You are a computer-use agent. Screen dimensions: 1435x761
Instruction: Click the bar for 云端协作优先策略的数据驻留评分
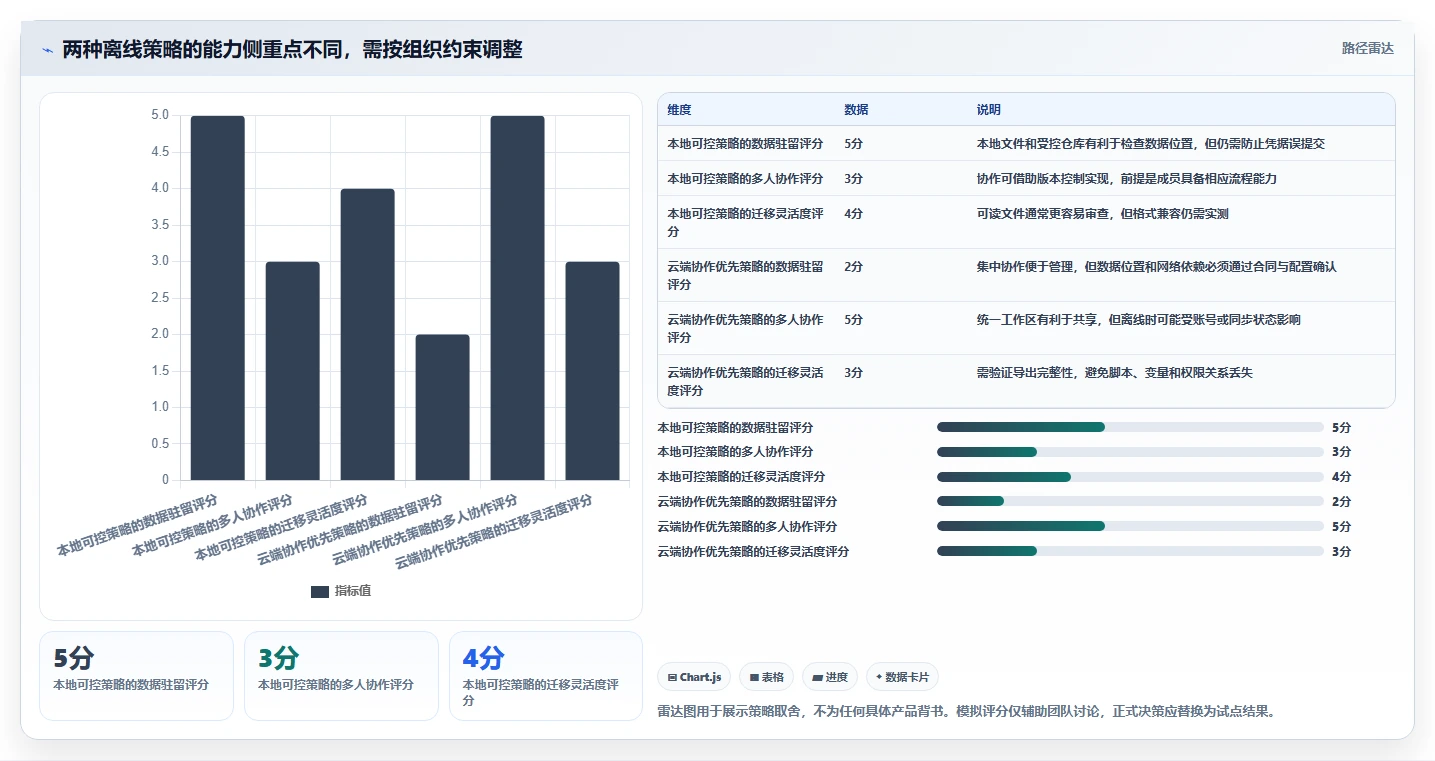[x=443, y=407]
